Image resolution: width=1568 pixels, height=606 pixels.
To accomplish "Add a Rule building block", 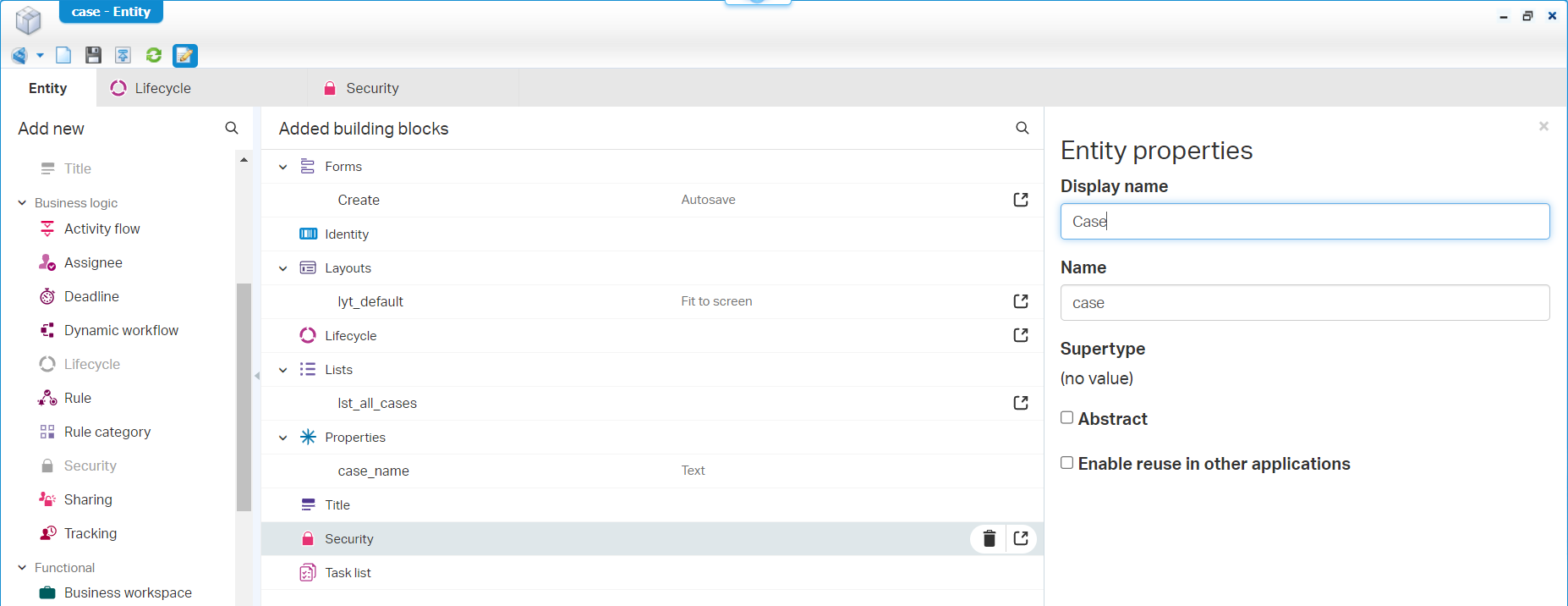I will pos(77,398).
